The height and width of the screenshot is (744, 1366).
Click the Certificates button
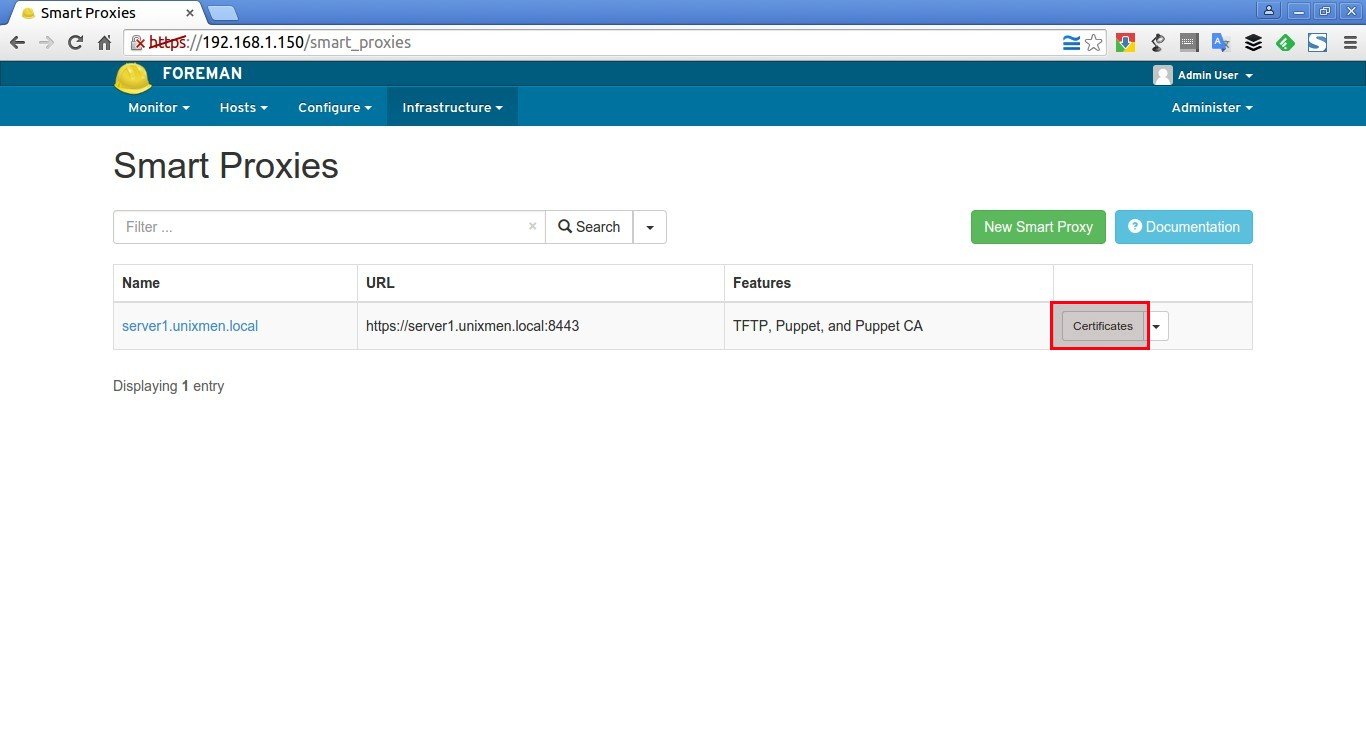pyautogui.click(x=1102, y=326)
